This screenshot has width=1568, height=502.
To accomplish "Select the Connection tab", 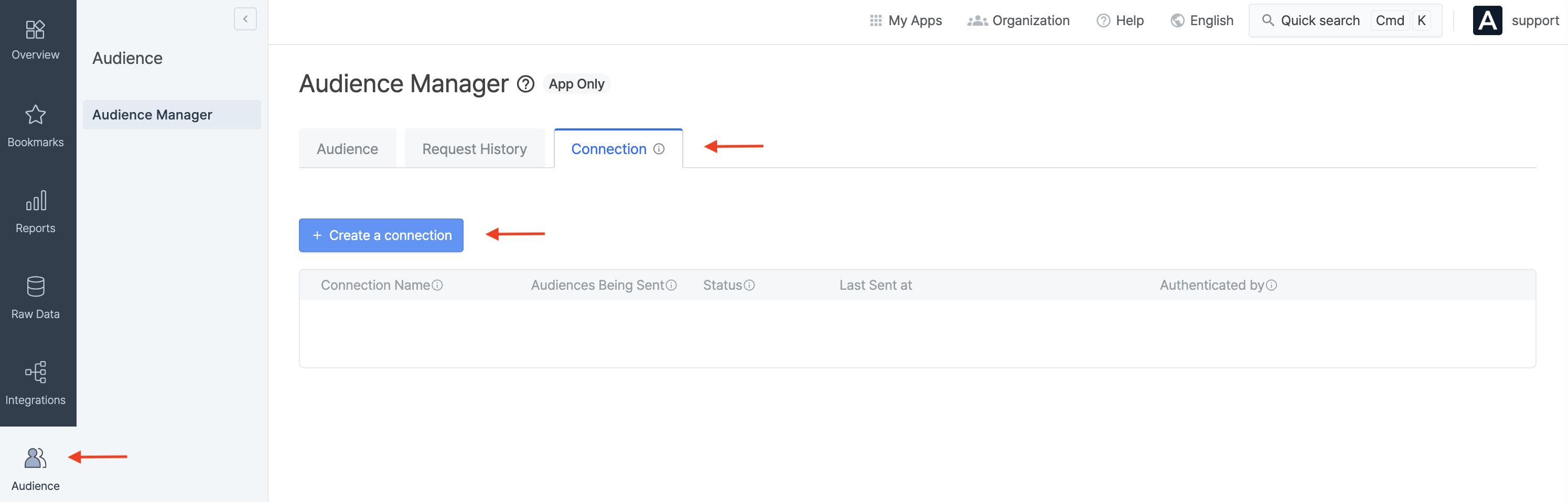I will pyautogui.click(x=618, y=148).
